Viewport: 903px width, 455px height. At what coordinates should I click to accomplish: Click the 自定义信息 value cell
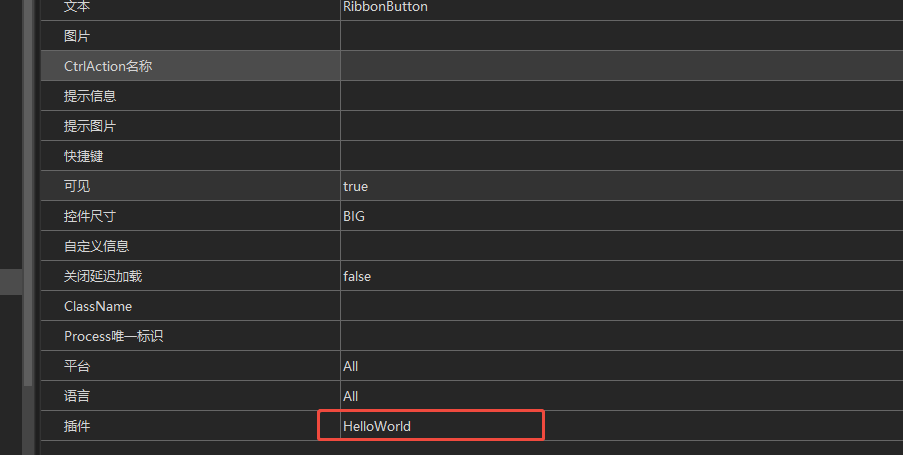pos(622,245)
